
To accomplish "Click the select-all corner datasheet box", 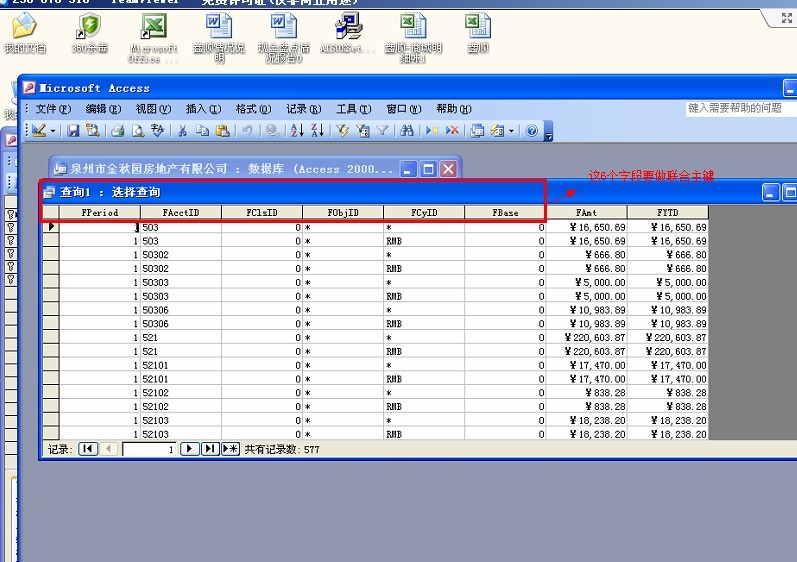I will (50, 212).
